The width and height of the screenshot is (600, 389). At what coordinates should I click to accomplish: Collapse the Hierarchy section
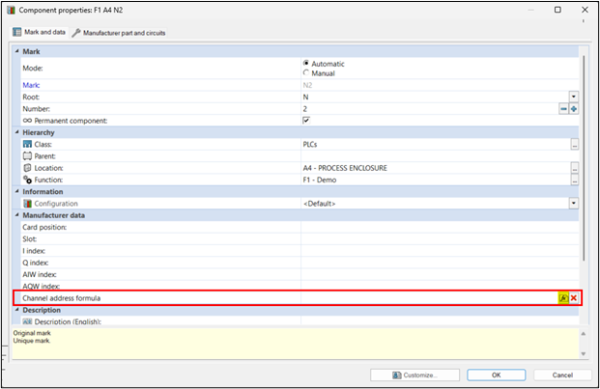click(x=17, y=132)
